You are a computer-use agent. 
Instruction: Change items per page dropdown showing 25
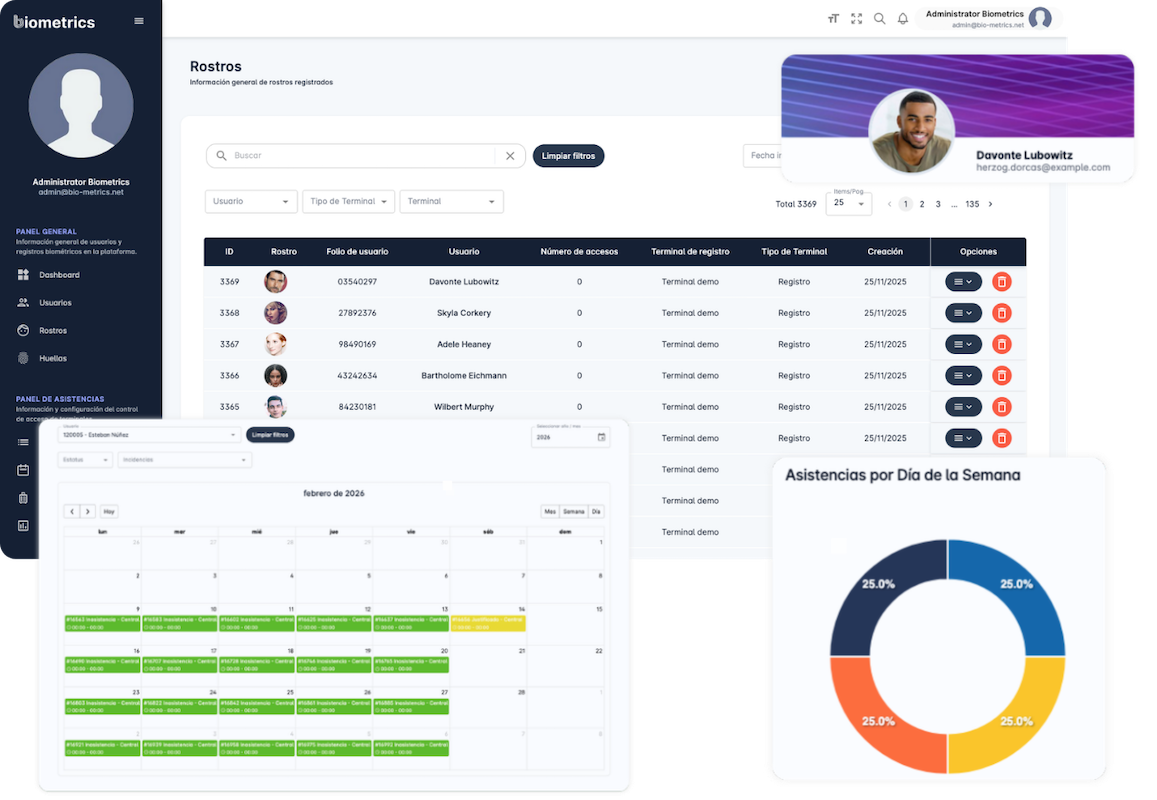[848, 203]
